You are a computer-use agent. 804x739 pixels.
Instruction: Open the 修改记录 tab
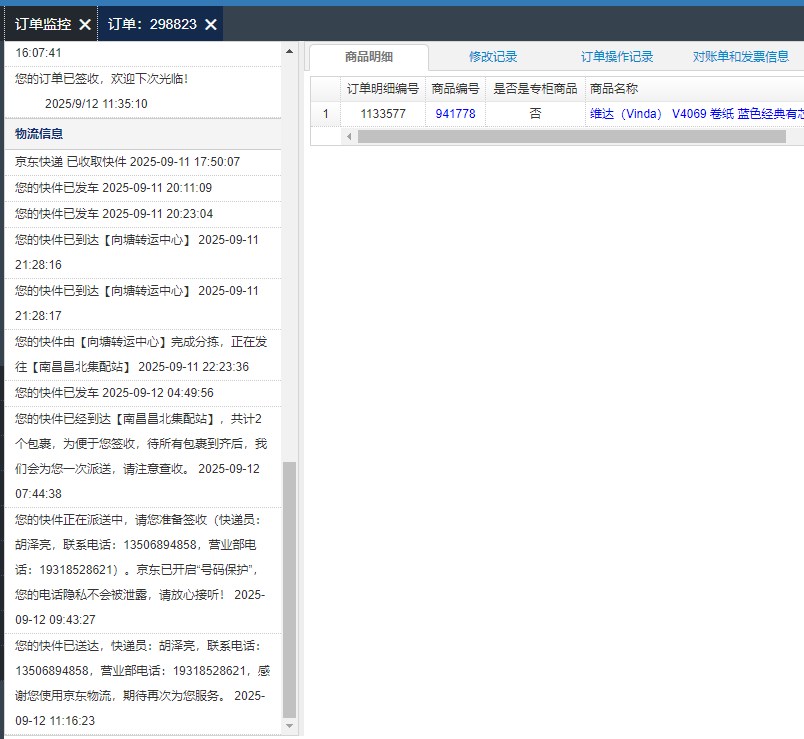coord(493,57)
